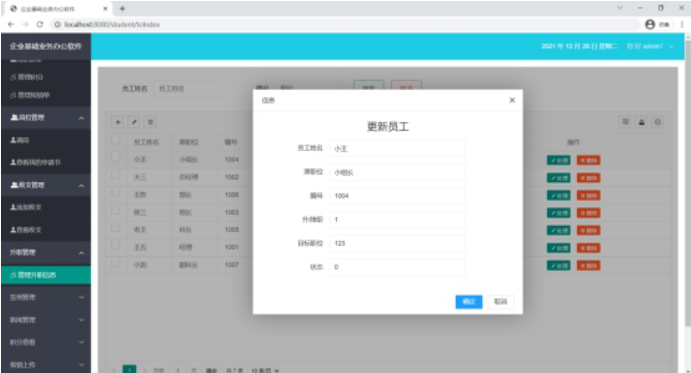This screenshot has height=373, width=691.
Task: Click red delete button in row 1006
Action: (x=588, y=195)
